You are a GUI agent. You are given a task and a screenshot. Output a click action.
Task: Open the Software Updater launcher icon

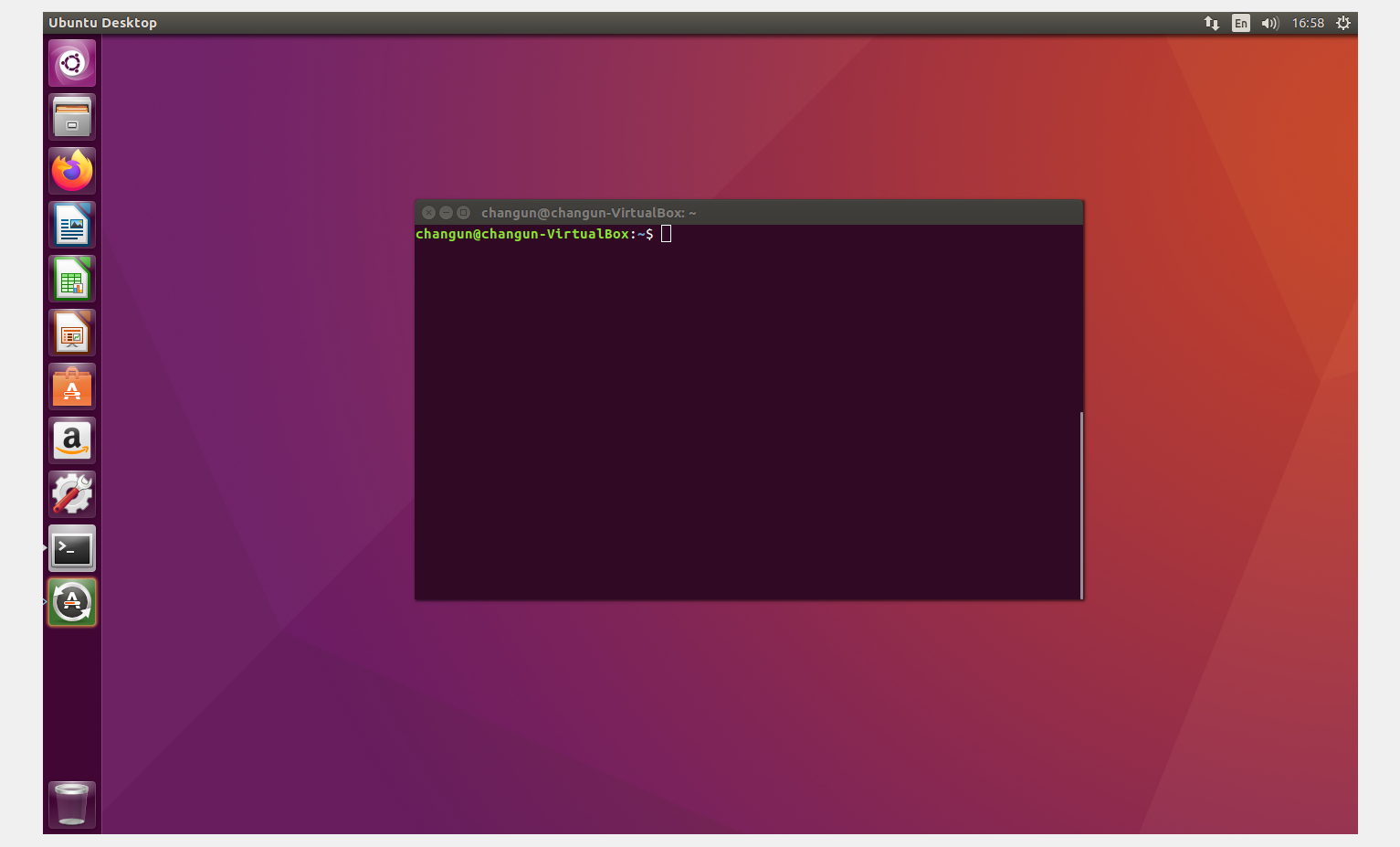point(72,602)
